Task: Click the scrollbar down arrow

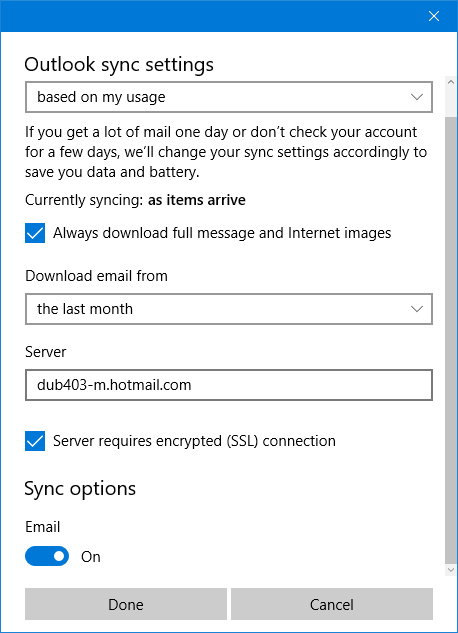Action: coord(451,570)
